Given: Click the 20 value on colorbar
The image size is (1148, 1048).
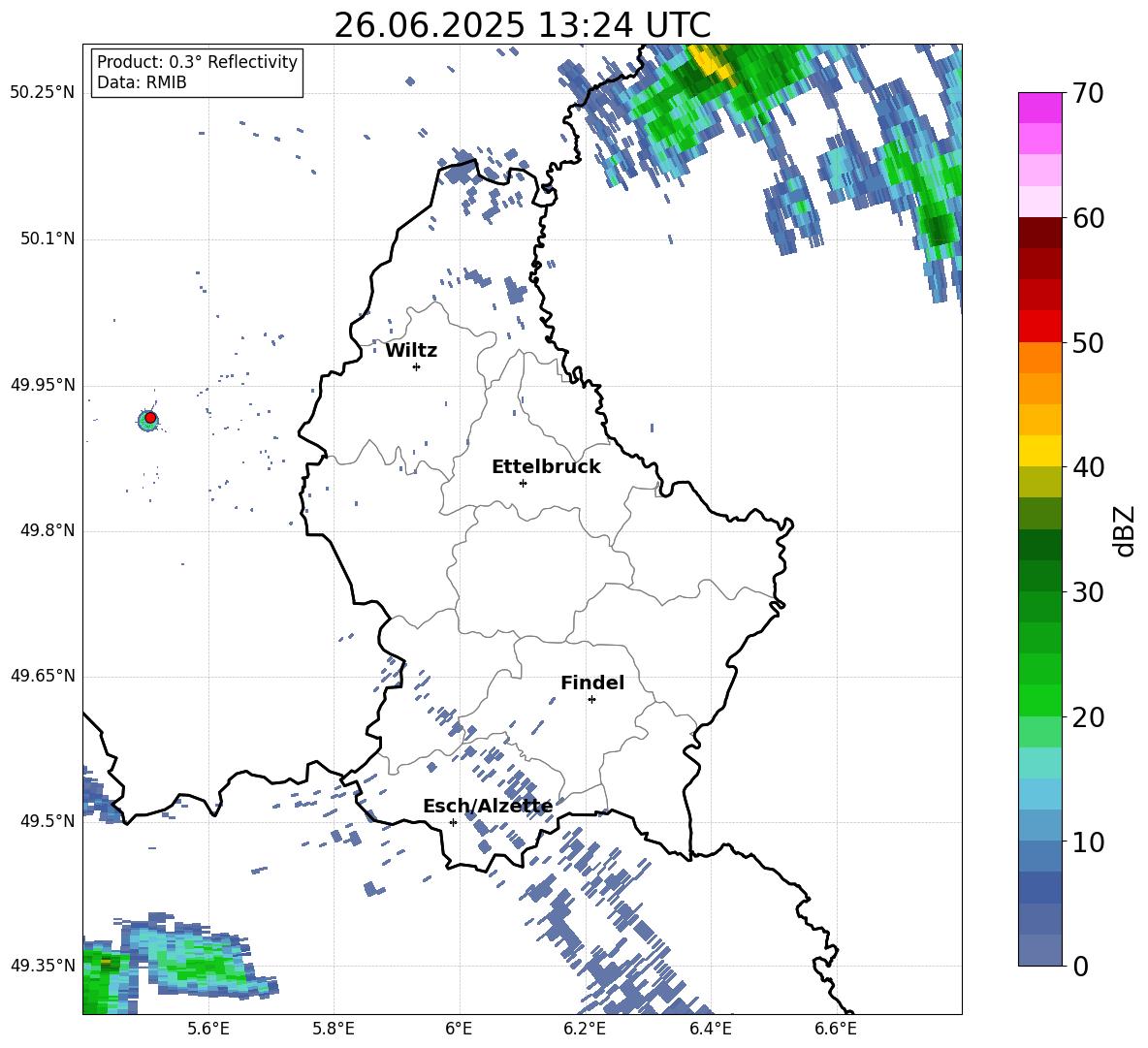Looking at the screenshot, I should coord(1087,717).
